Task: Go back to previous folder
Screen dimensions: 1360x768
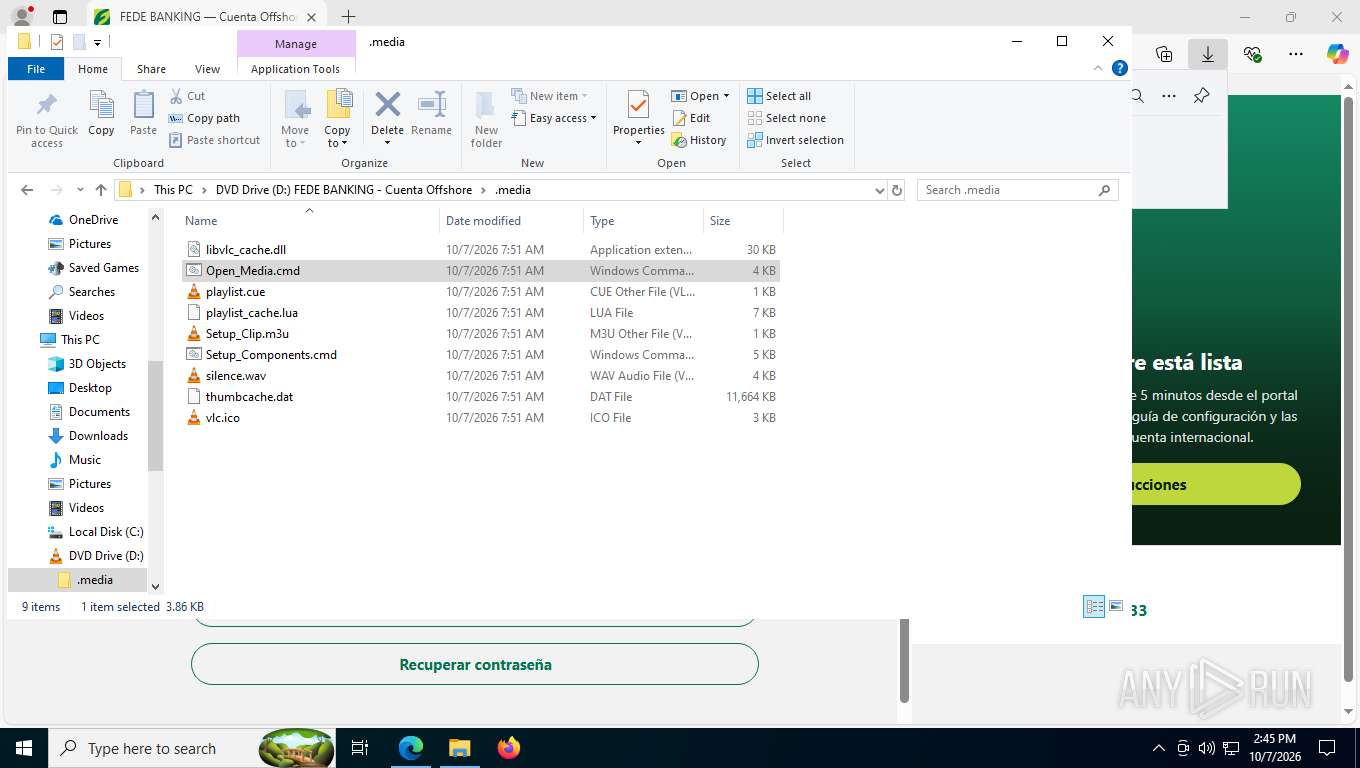Action: [x=27, y=190]
